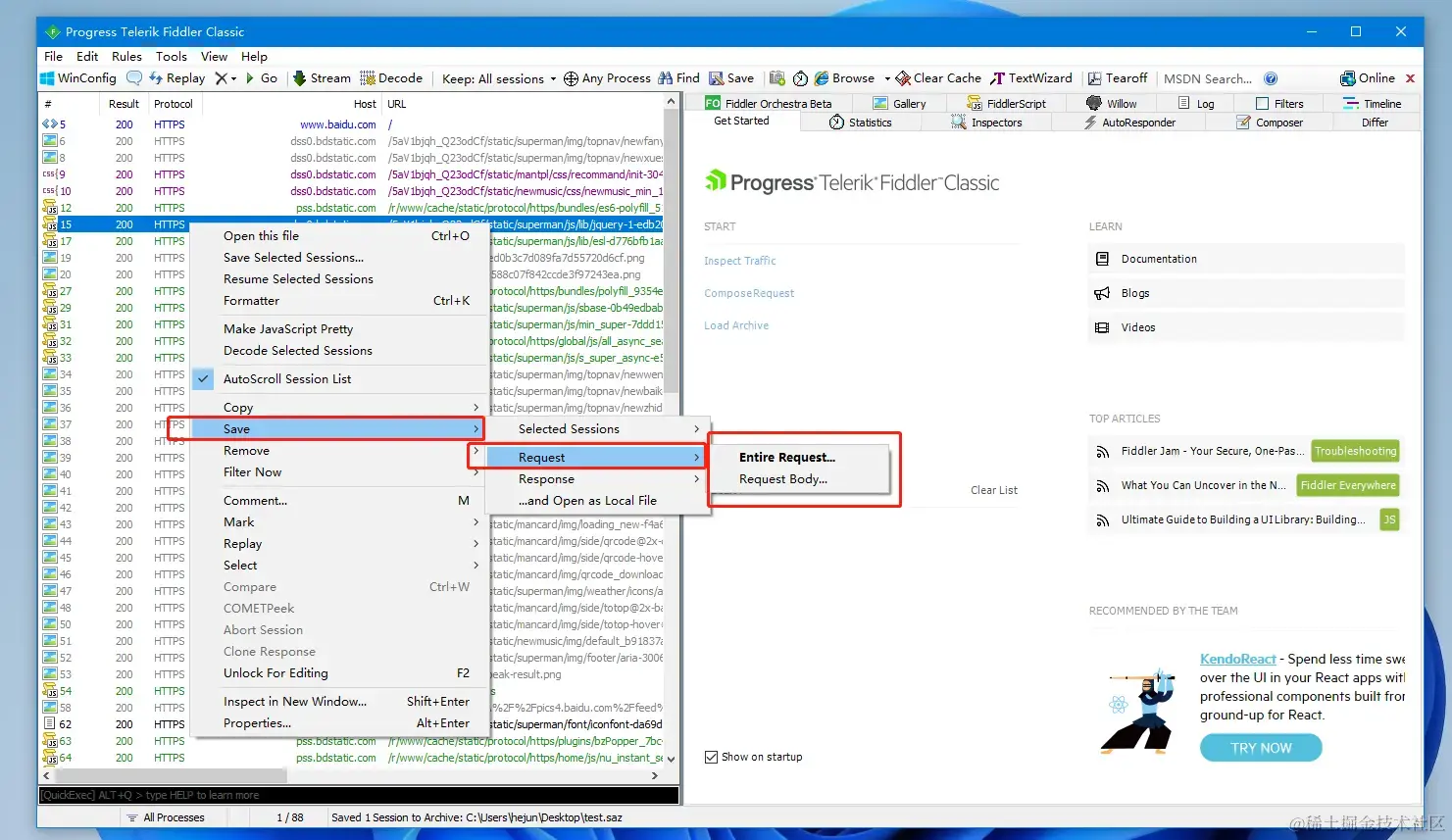
Task: Select Decode Selected Sessions
Action: tap(298, 351)
